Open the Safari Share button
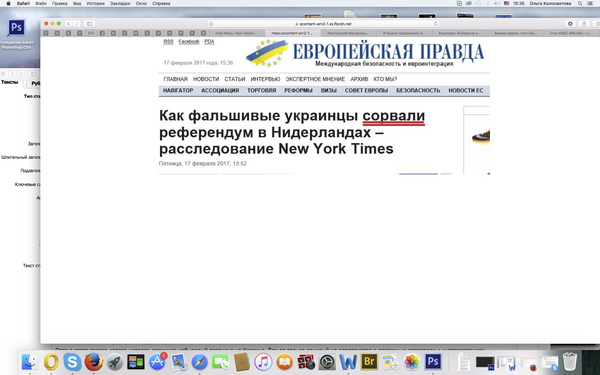The image size is (600, 375). tap(584, 24)
